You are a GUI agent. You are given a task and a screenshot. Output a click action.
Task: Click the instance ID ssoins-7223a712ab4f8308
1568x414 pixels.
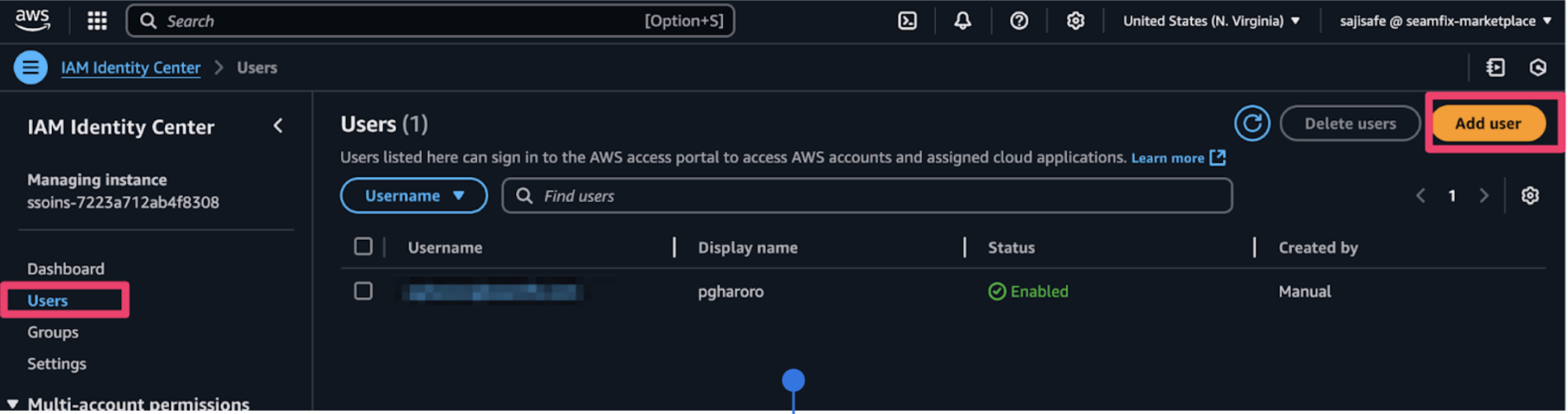123,202
